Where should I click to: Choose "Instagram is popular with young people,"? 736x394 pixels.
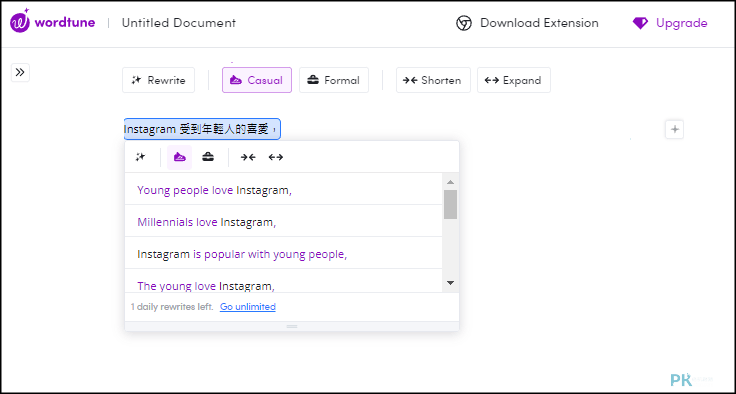[x=284, y=254]
